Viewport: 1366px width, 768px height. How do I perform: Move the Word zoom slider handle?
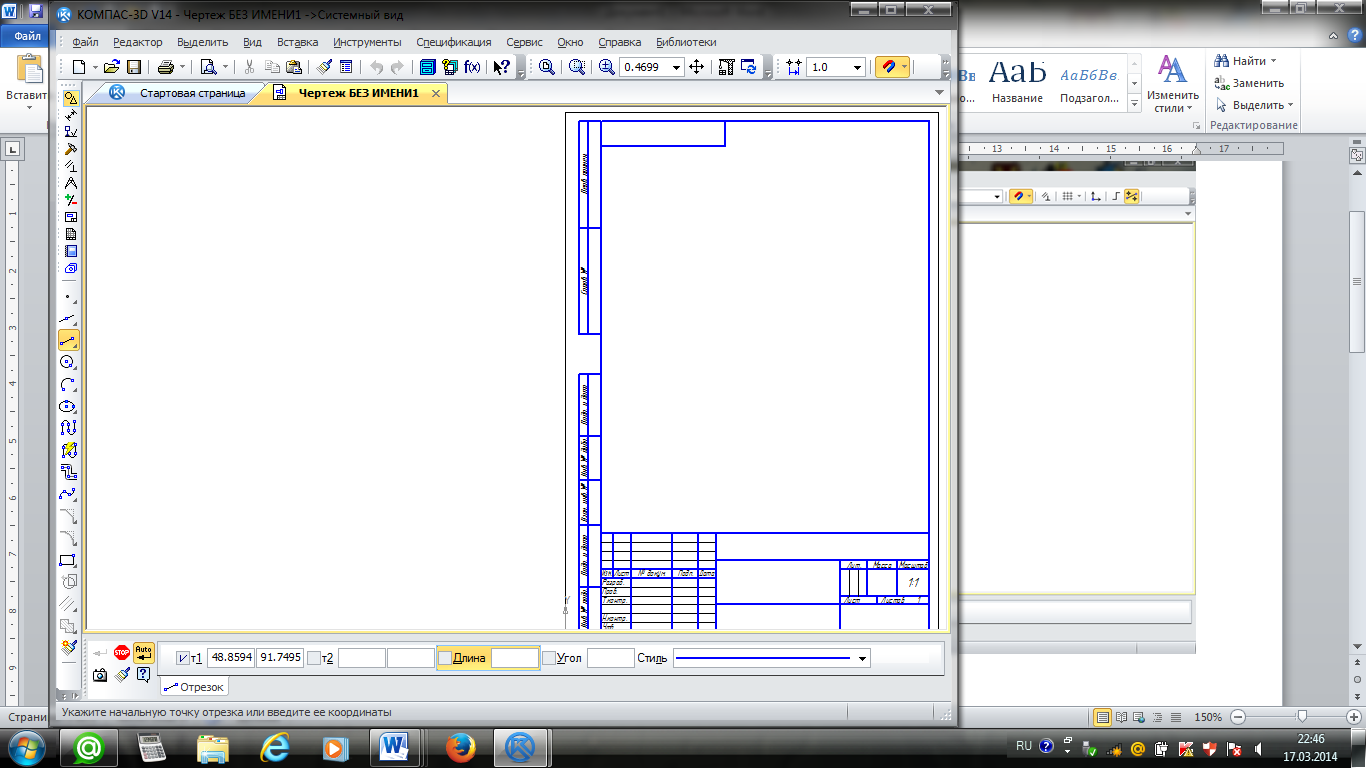click(x=1302, y=717)
